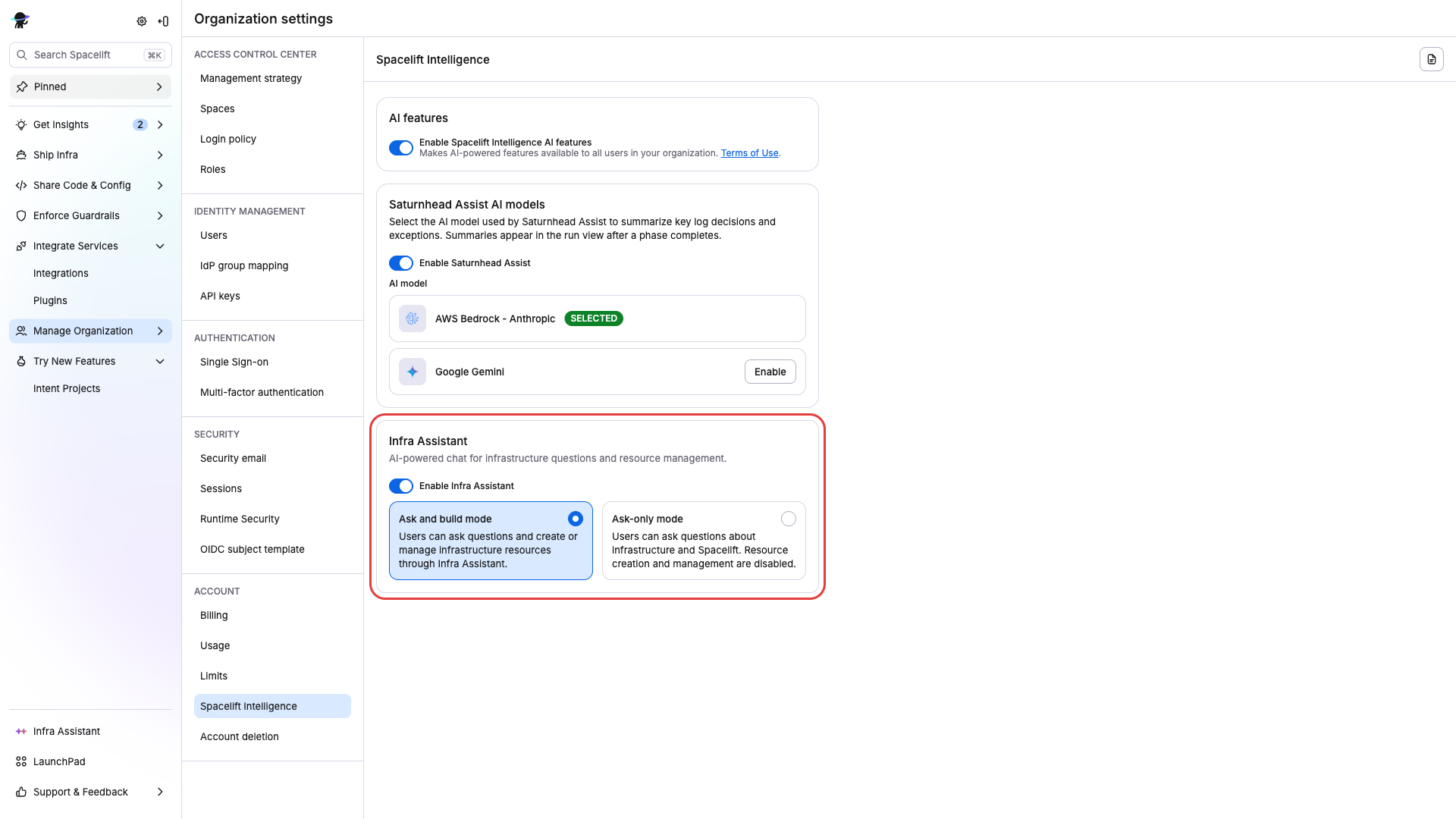Enable the Google Gemini model
The height and width of the screenshot is (819, 1456).
(770, 372)
